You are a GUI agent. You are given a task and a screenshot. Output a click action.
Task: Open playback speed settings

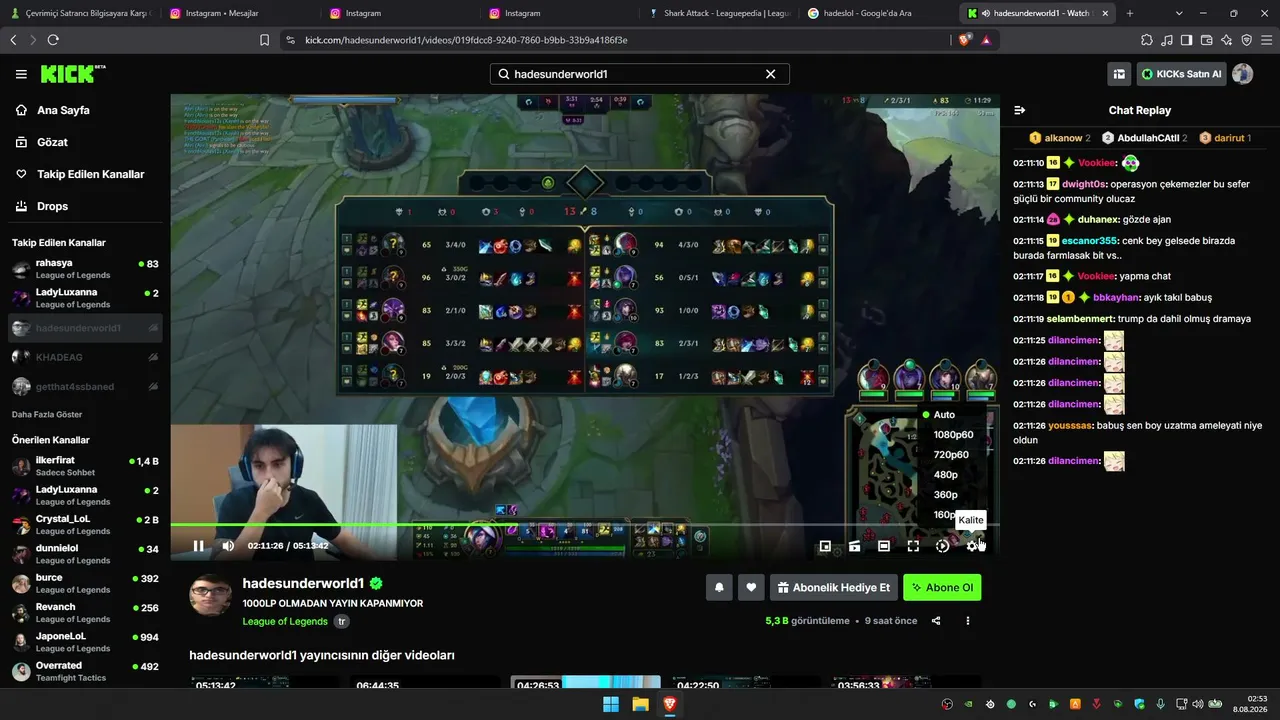tap(942, 546)
